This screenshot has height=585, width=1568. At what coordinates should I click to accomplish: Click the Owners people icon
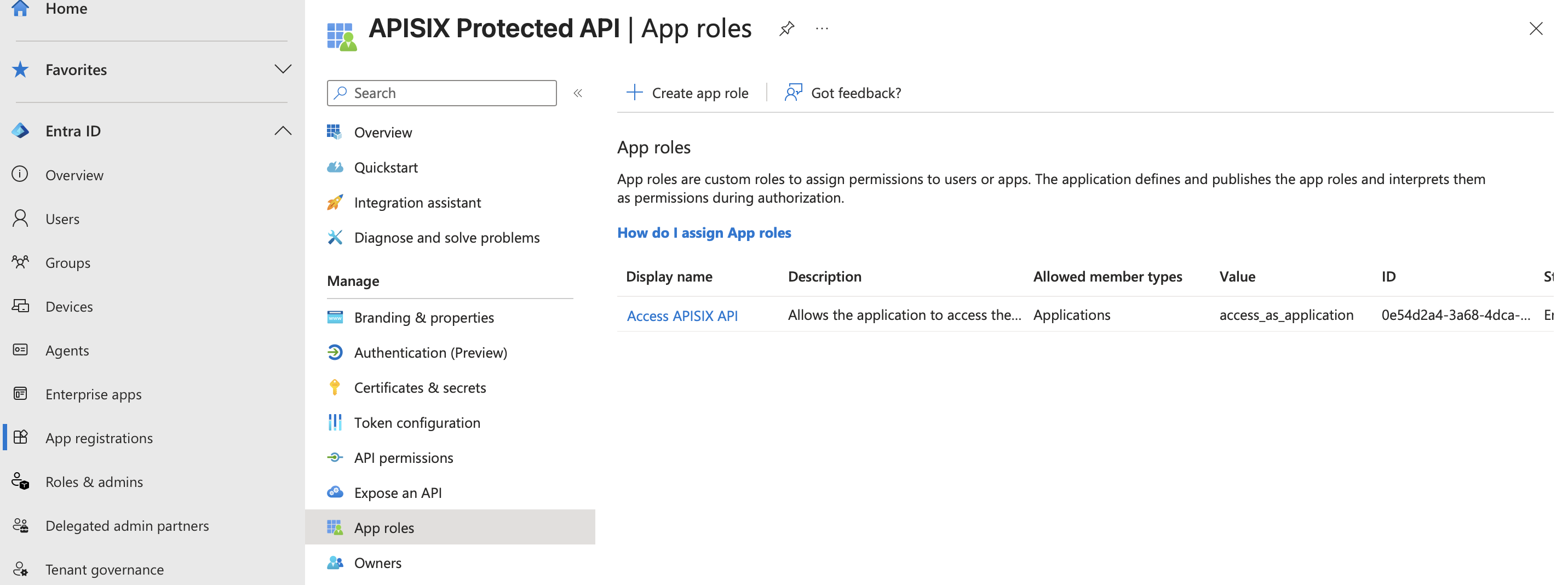tap(335, 563)
